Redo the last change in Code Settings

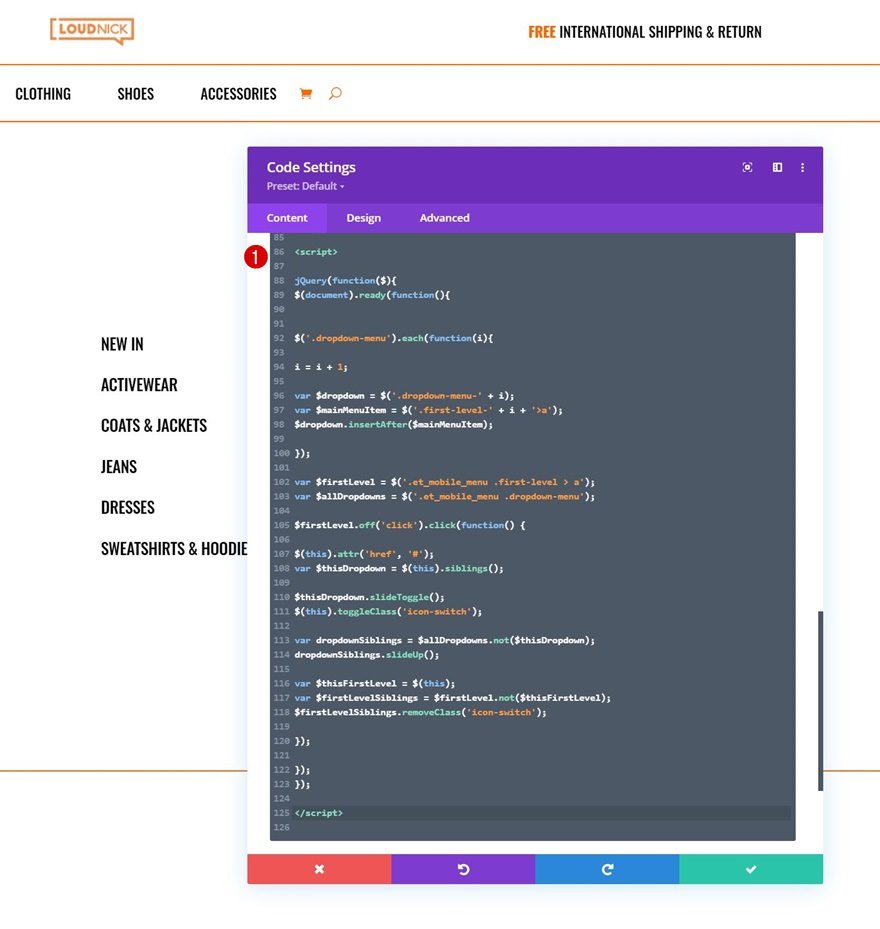[607, 868]
